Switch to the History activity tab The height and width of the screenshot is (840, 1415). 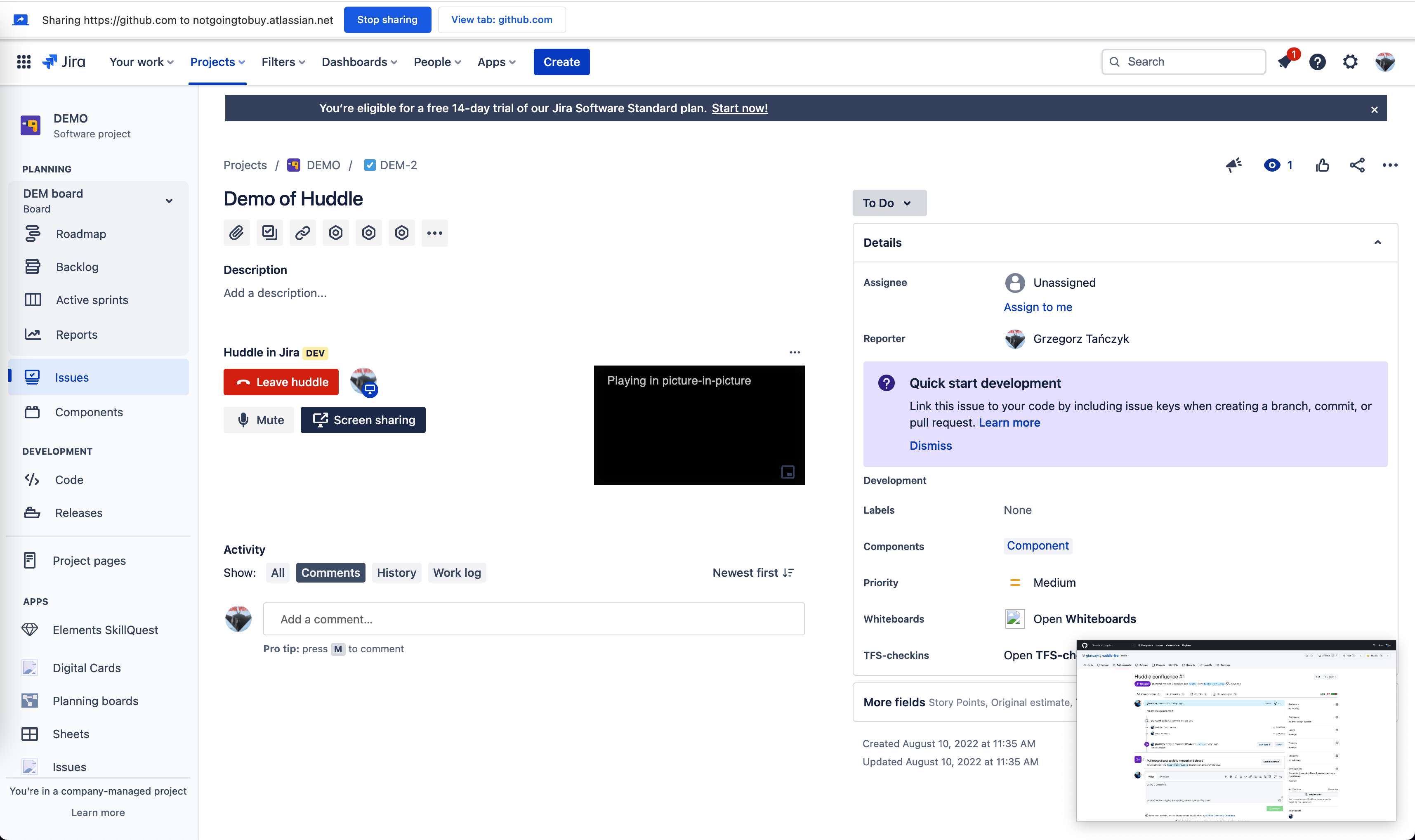pos(396,573)
